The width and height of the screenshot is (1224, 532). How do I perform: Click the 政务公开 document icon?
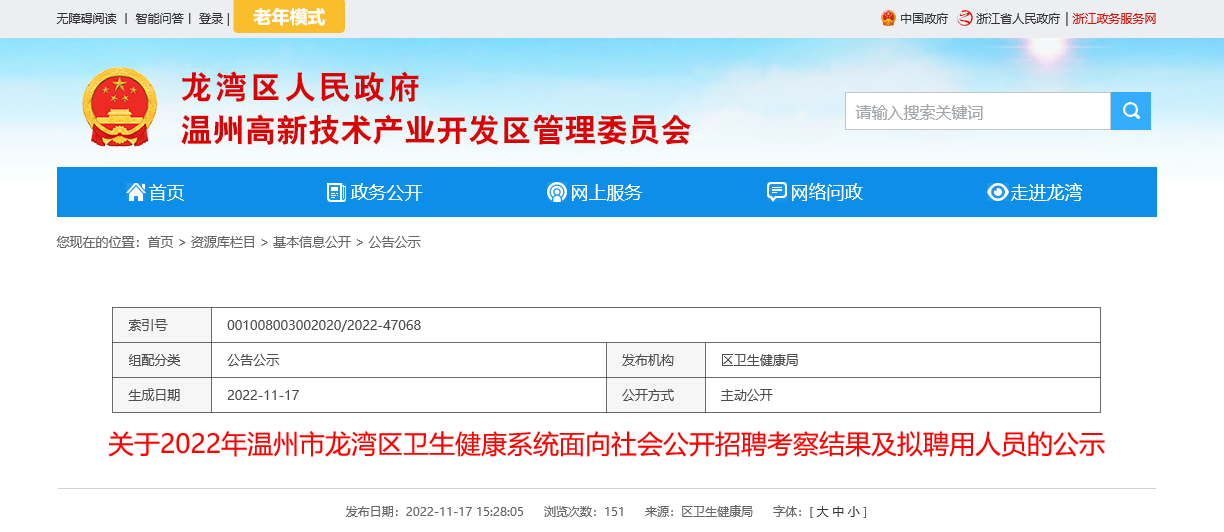(336, 192)
